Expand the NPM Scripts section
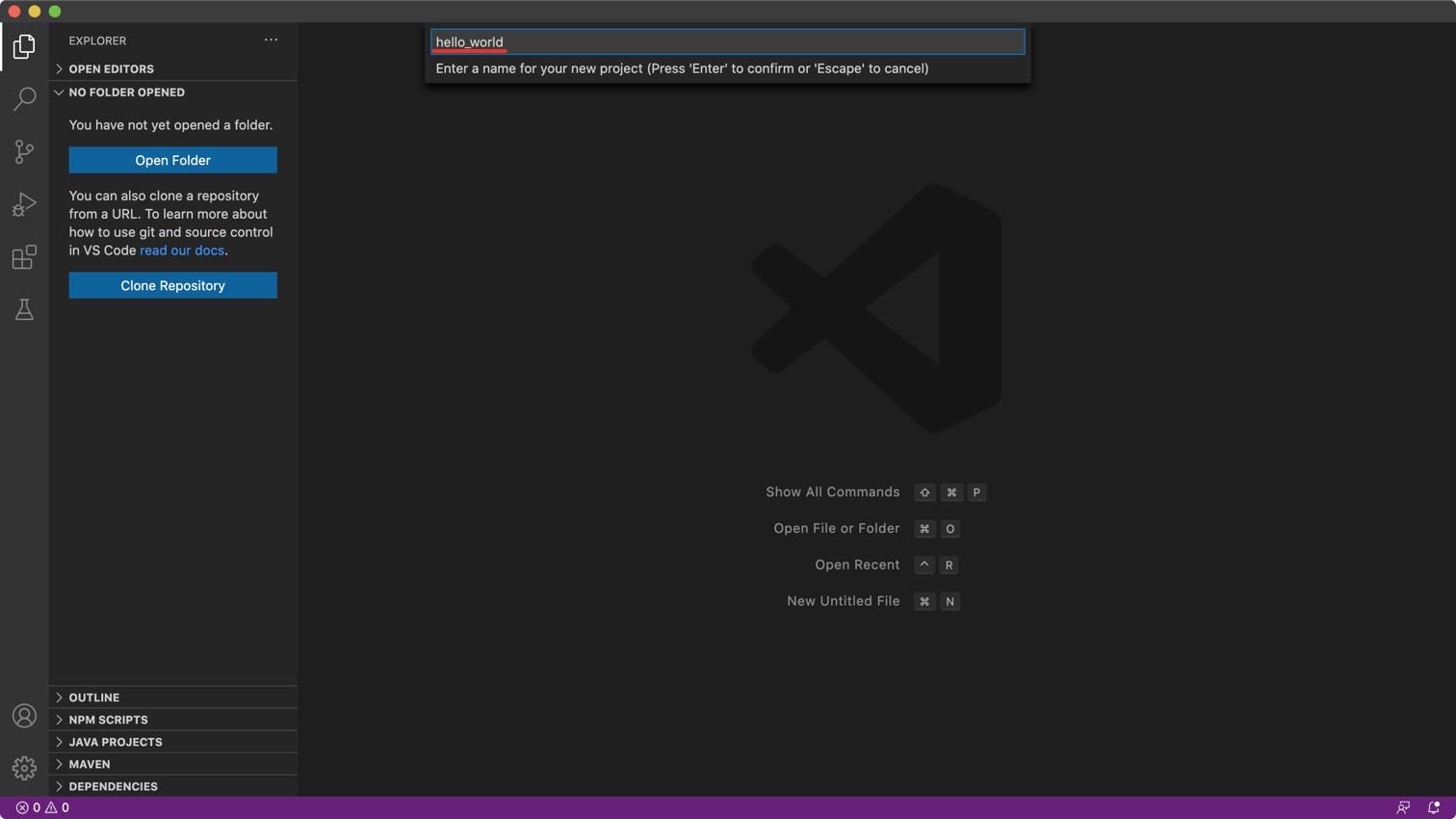 tap(173, 720)
